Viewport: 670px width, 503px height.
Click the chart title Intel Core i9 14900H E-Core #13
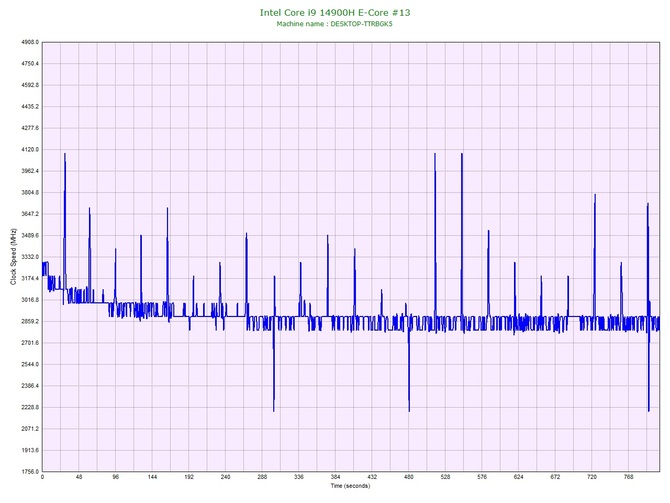point(335,12)
